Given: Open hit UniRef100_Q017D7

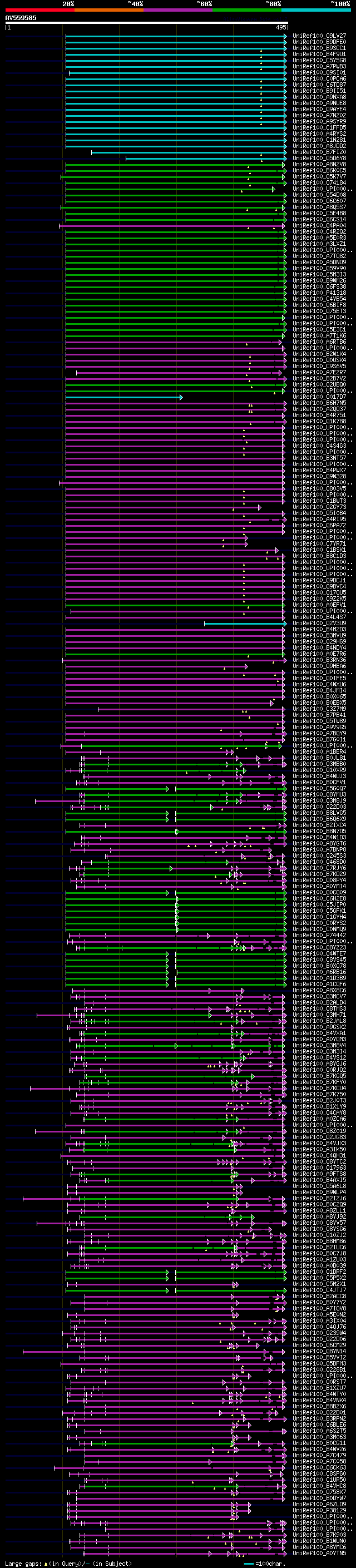Looking at the screenshot, I should (319, 397).
